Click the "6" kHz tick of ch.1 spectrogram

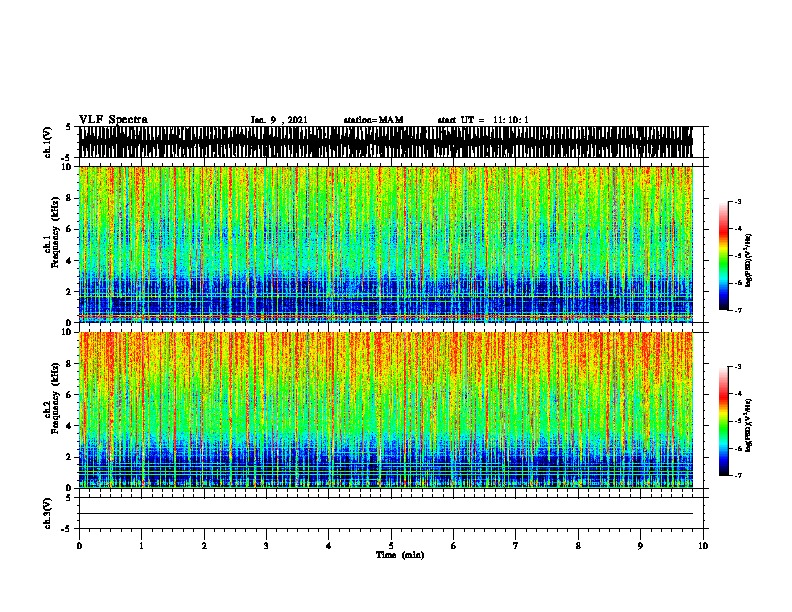click(69, 229)
